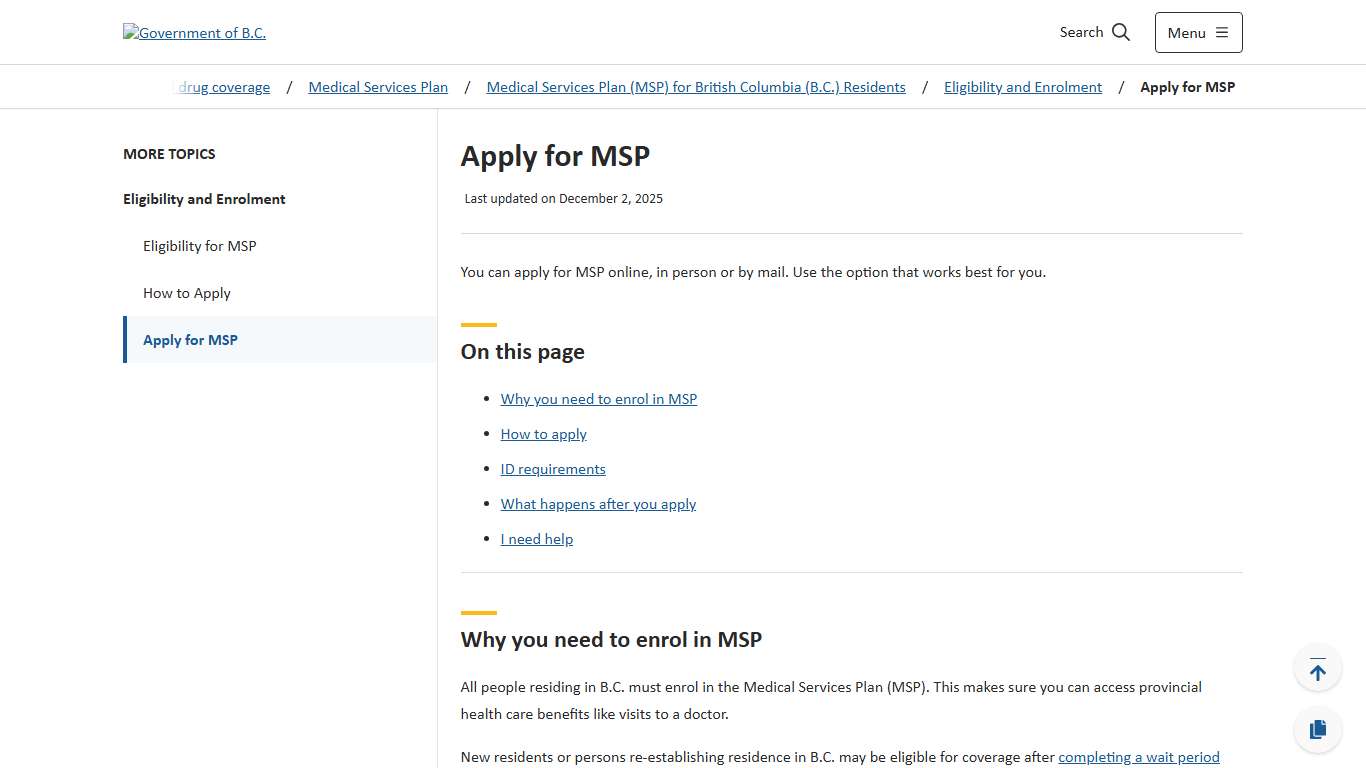The height and width of the screenshot is (768, 1366).
Task: Follow the 'How to apply' page link
Action: pyautogui.click(x=543, y=433)
